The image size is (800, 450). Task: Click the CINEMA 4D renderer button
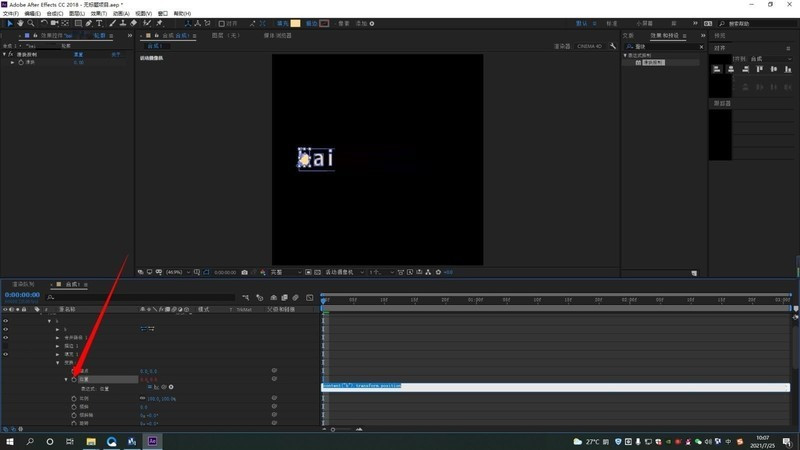[590, 46]
